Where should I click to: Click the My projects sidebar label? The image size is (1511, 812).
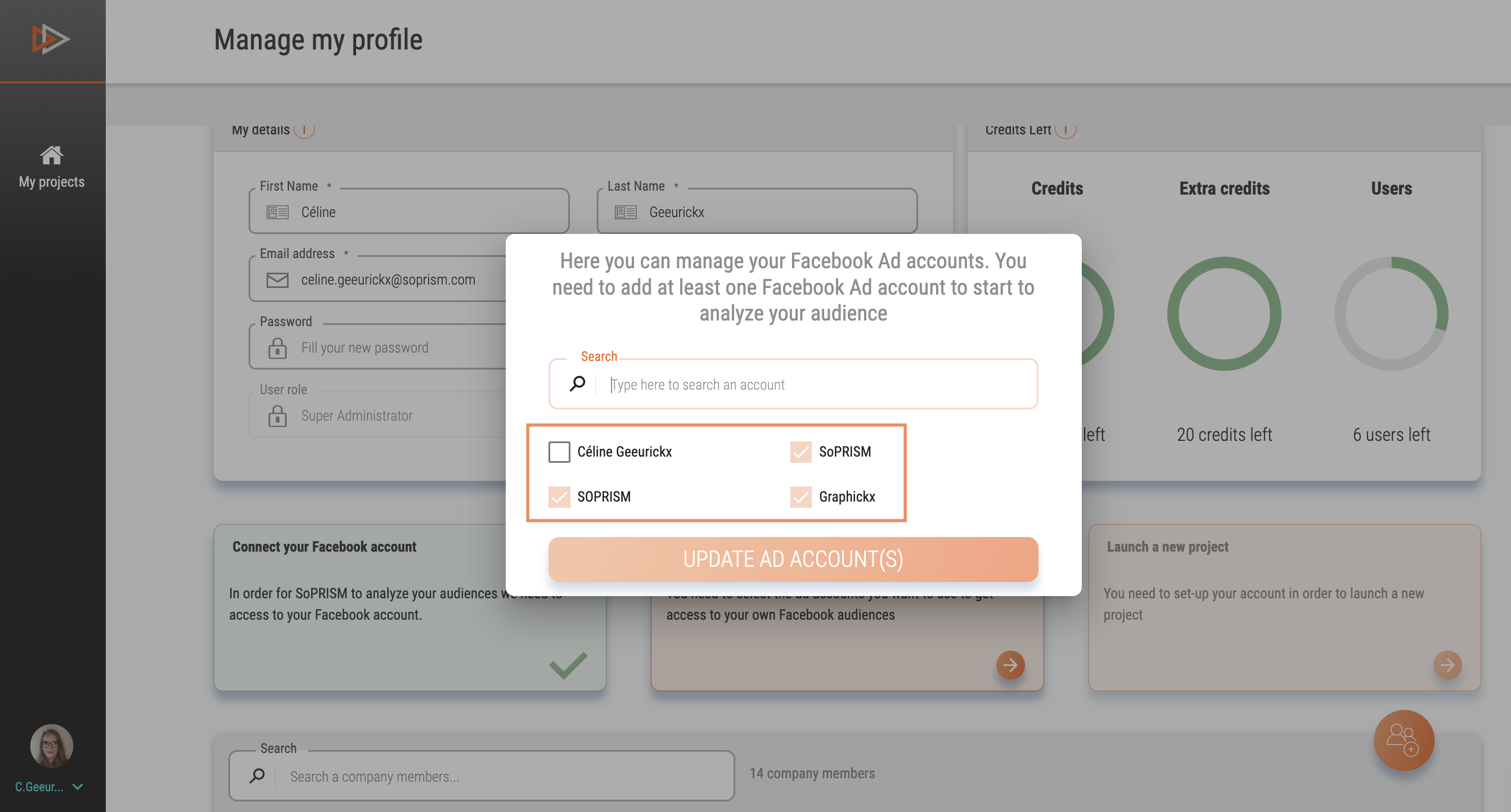coord(52,182)
